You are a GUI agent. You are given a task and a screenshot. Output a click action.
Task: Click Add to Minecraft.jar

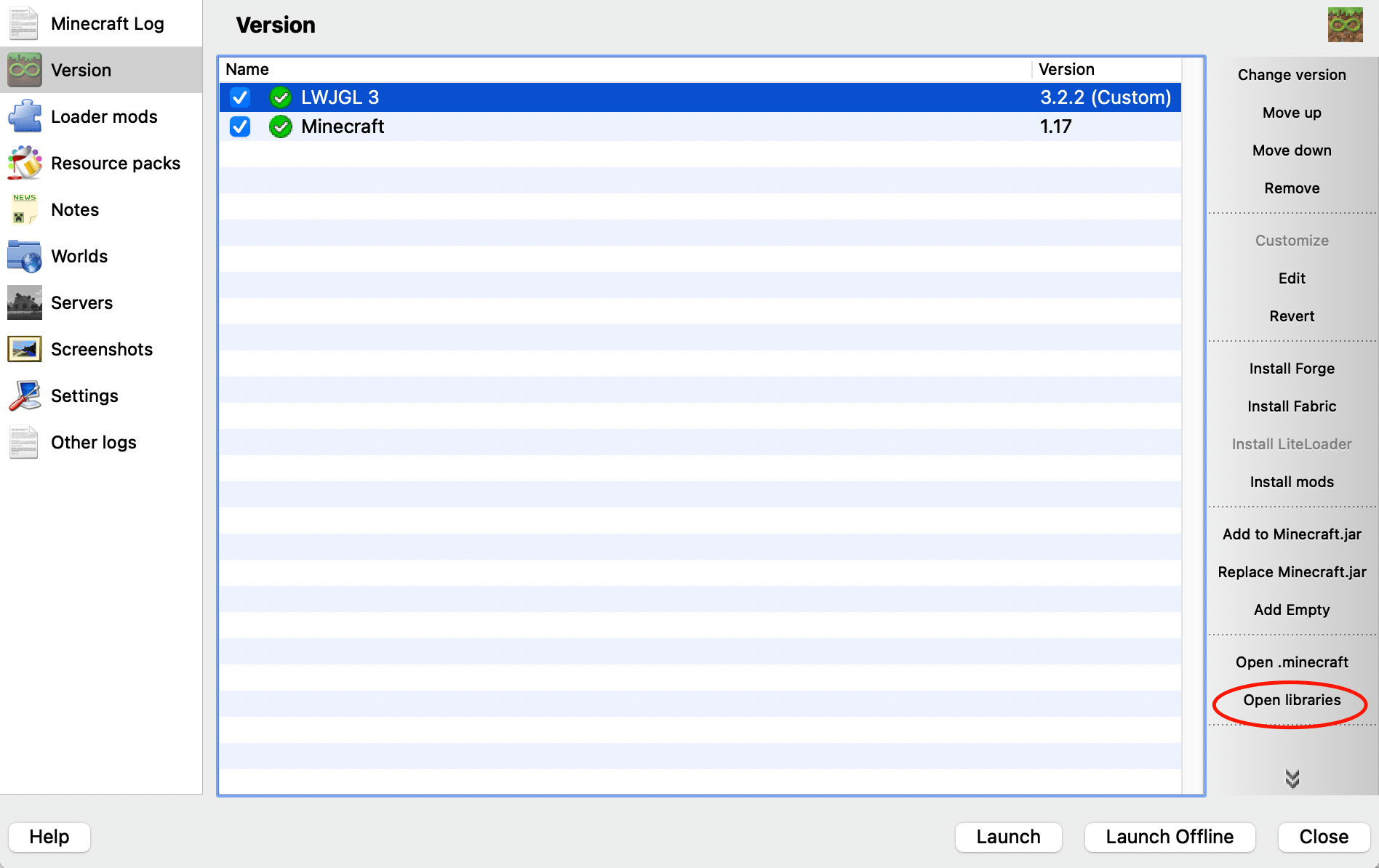1292,534
